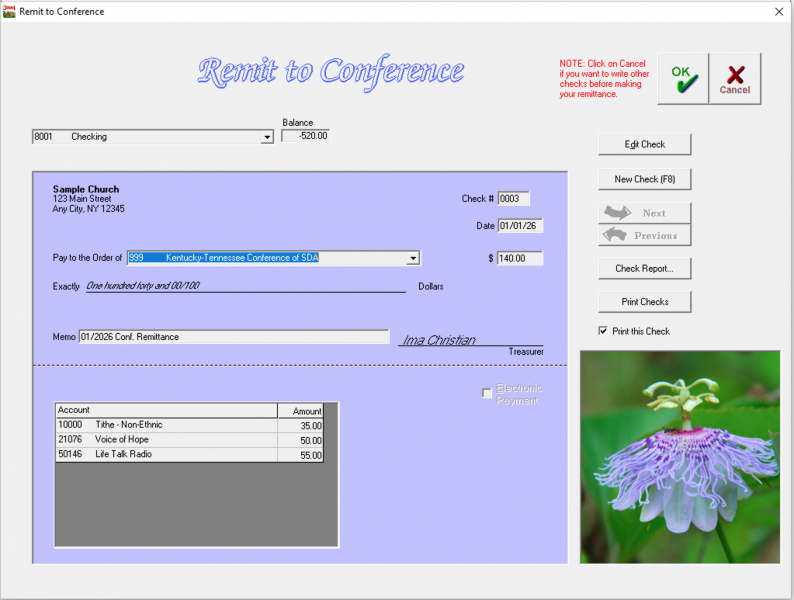Click the passion flower picture
Image resolution: width=794 pixels, height=600 pixels.
(x=679, y=456)
